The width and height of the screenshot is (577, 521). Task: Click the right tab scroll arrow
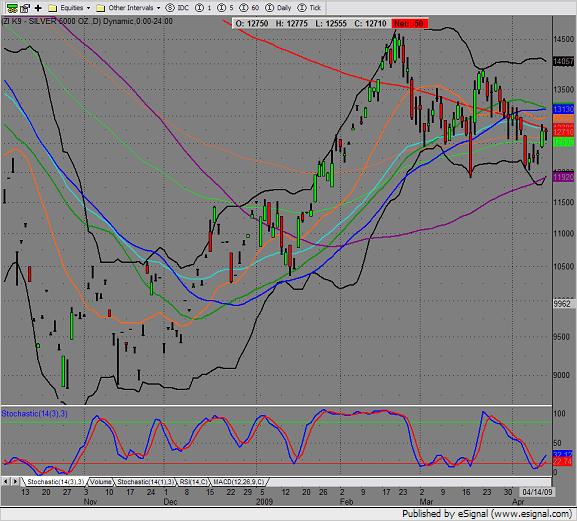tap(15, 481)
